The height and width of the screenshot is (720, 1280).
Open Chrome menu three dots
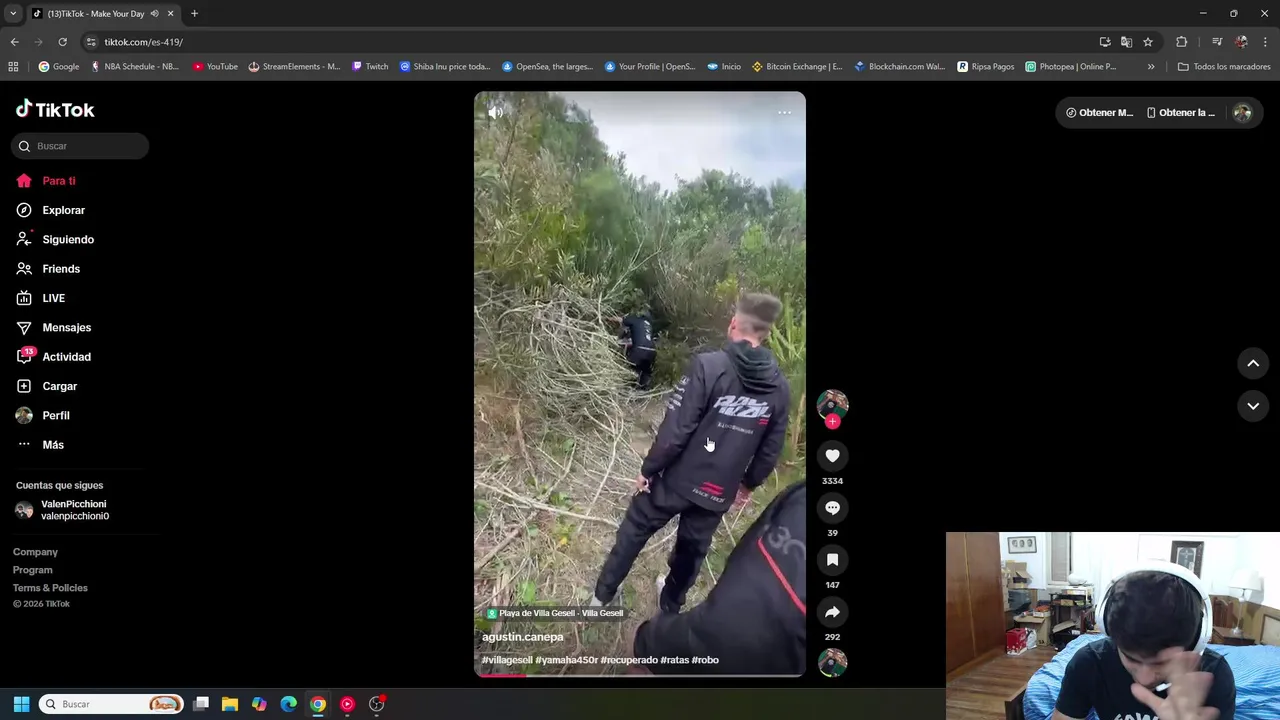pos(1266,42)
